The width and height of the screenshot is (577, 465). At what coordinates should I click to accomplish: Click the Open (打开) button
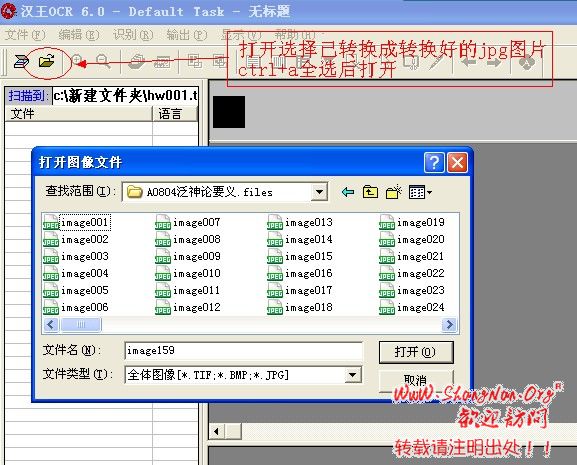click(x=416, y=352)
